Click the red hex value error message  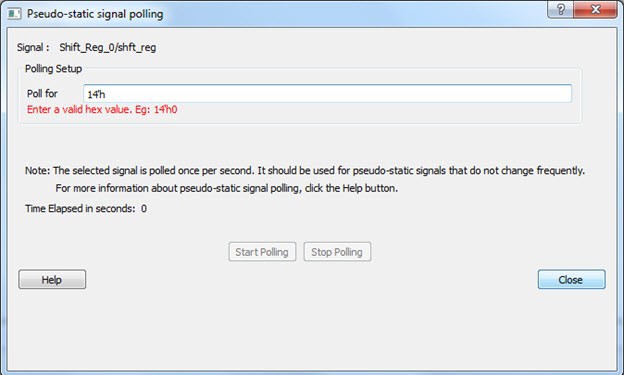pos(102,109)
